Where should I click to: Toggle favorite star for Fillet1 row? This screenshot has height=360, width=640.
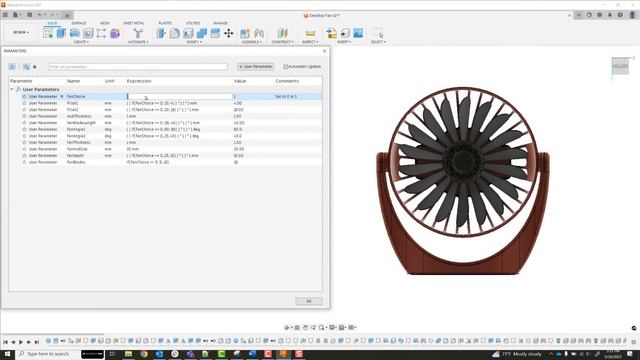coord(24,103)
